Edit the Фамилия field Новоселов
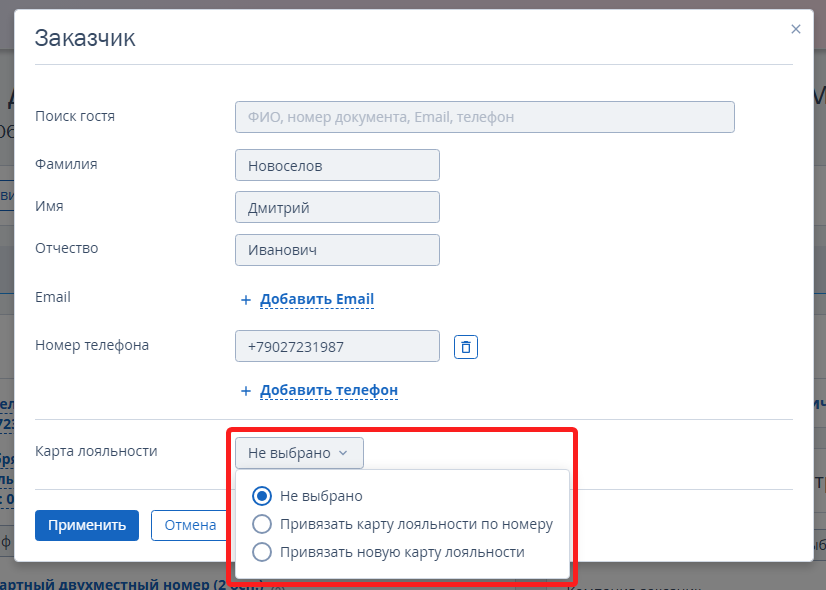This screenshot has height=590, width=826. click(x=337, y=165)
